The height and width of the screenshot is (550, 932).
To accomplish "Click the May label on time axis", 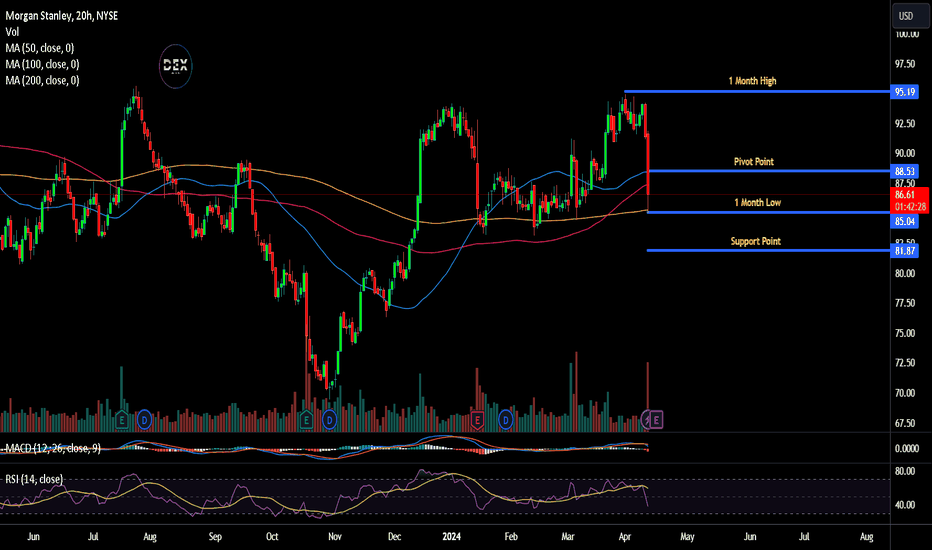I will click(x=687, y=536).
